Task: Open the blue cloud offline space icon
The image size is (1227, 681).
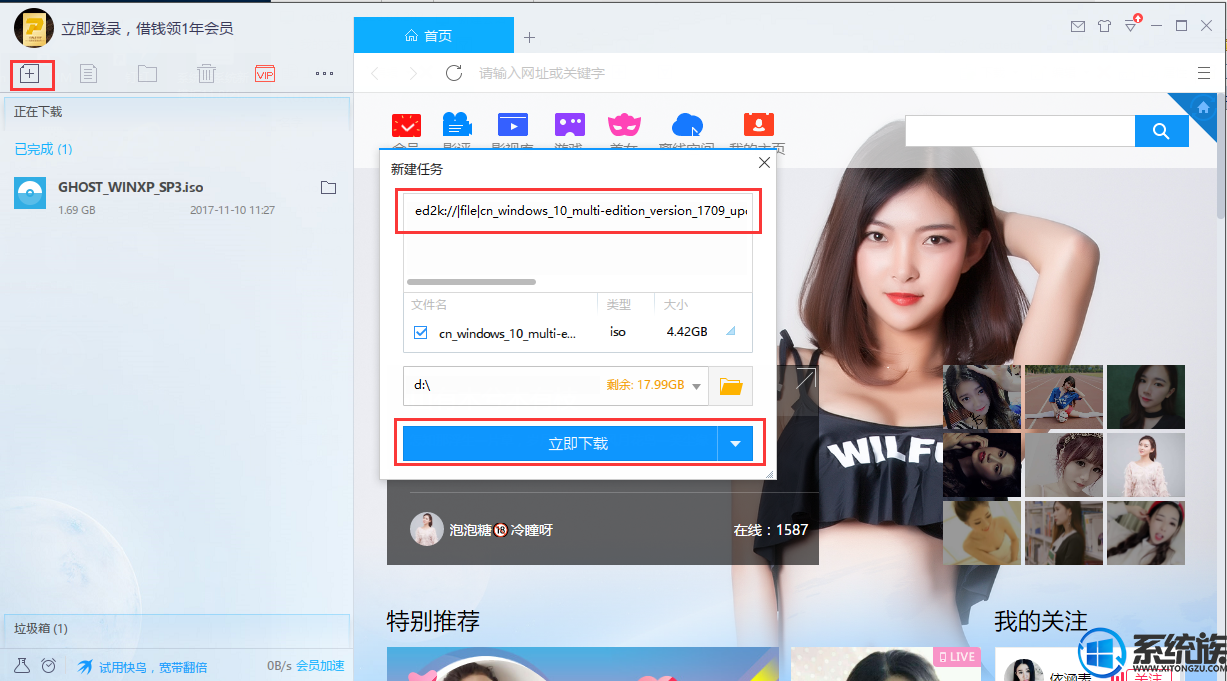Action: pyautogui.click(x=687, y=125)
